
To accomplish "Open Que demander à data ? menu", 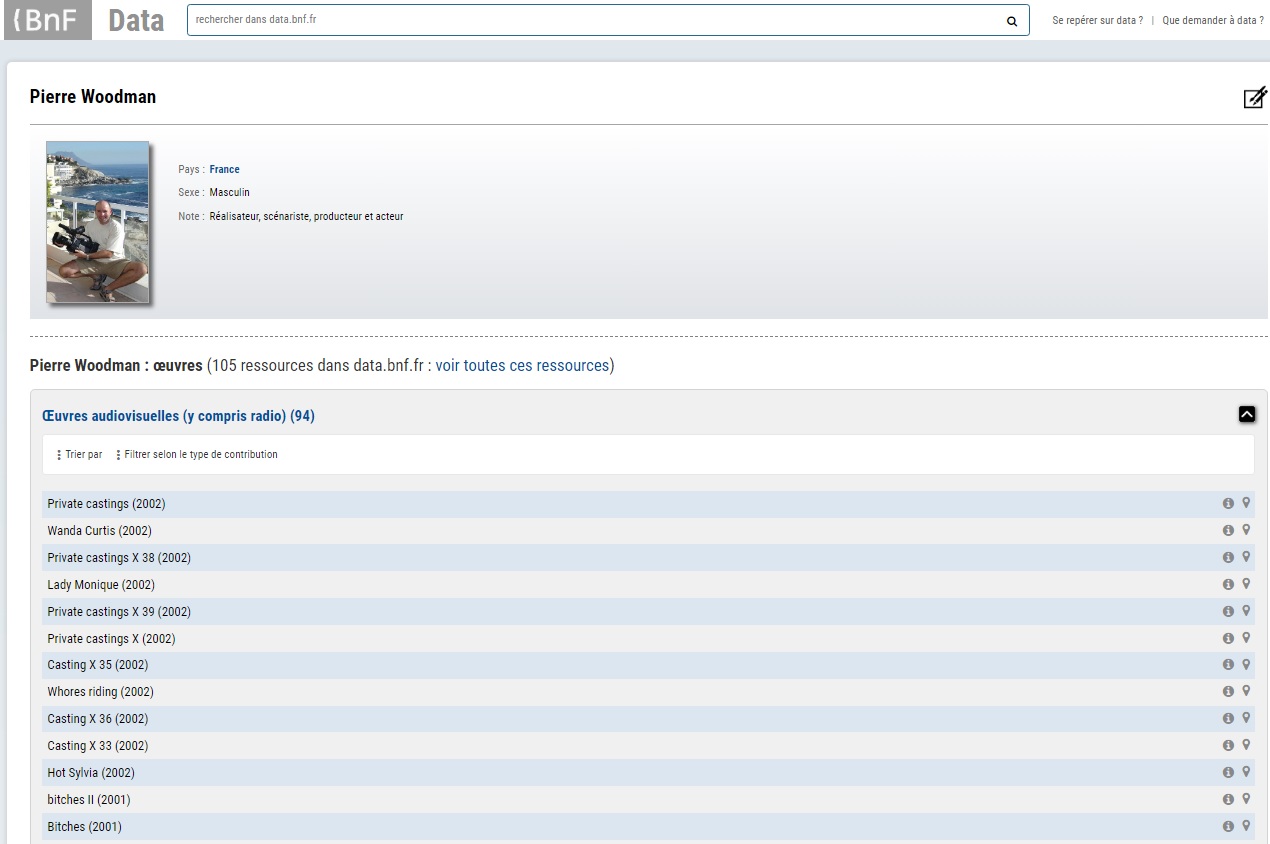I will [1212, 21].
